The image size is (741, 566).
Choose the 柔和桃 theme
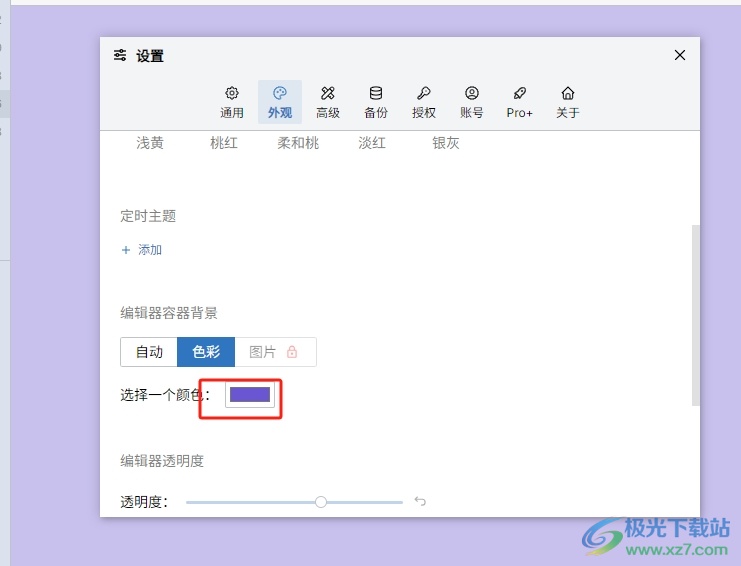[x=298, y=143]
